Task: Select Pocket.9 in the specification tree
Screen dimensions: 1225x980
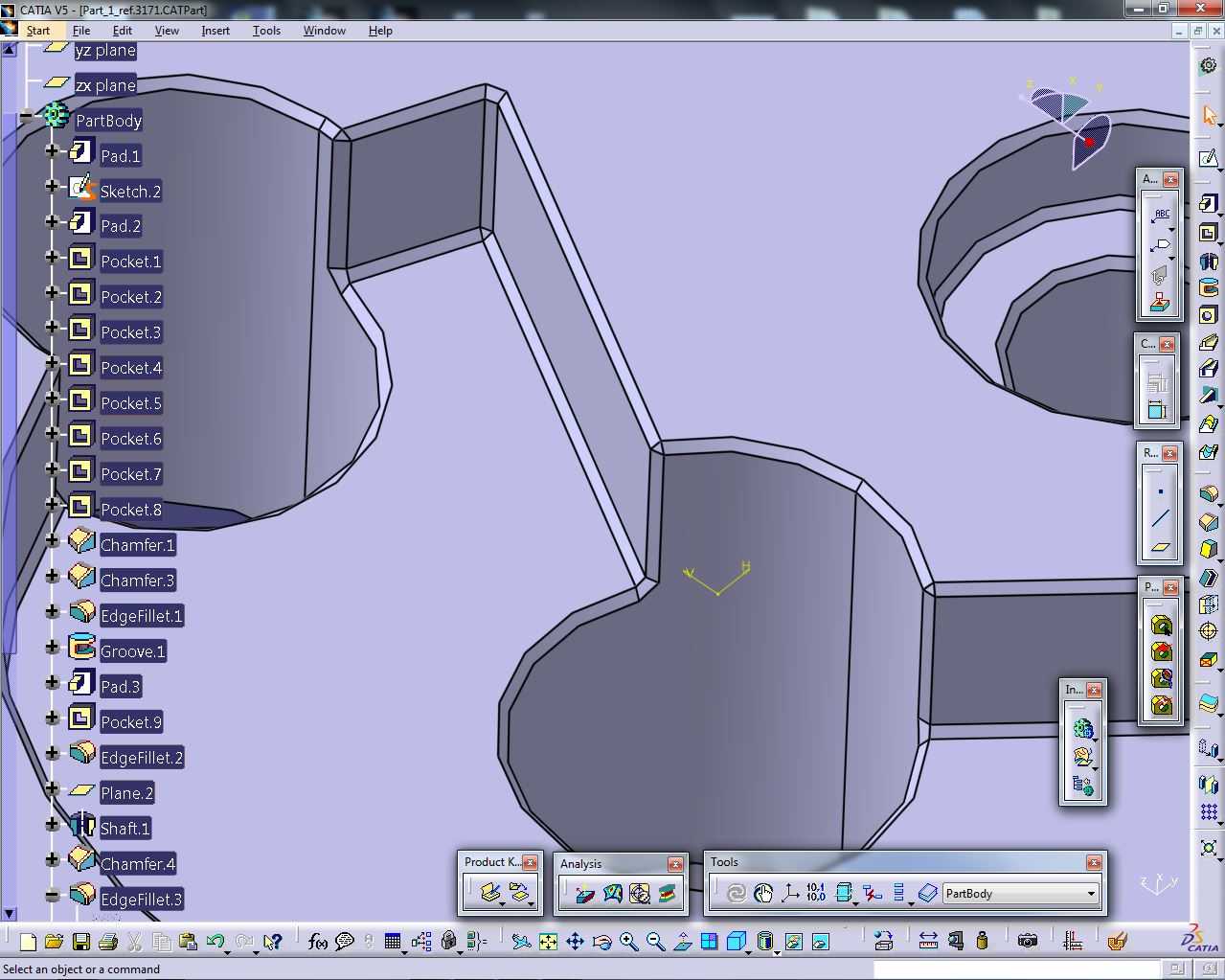Action: (131, 722)
